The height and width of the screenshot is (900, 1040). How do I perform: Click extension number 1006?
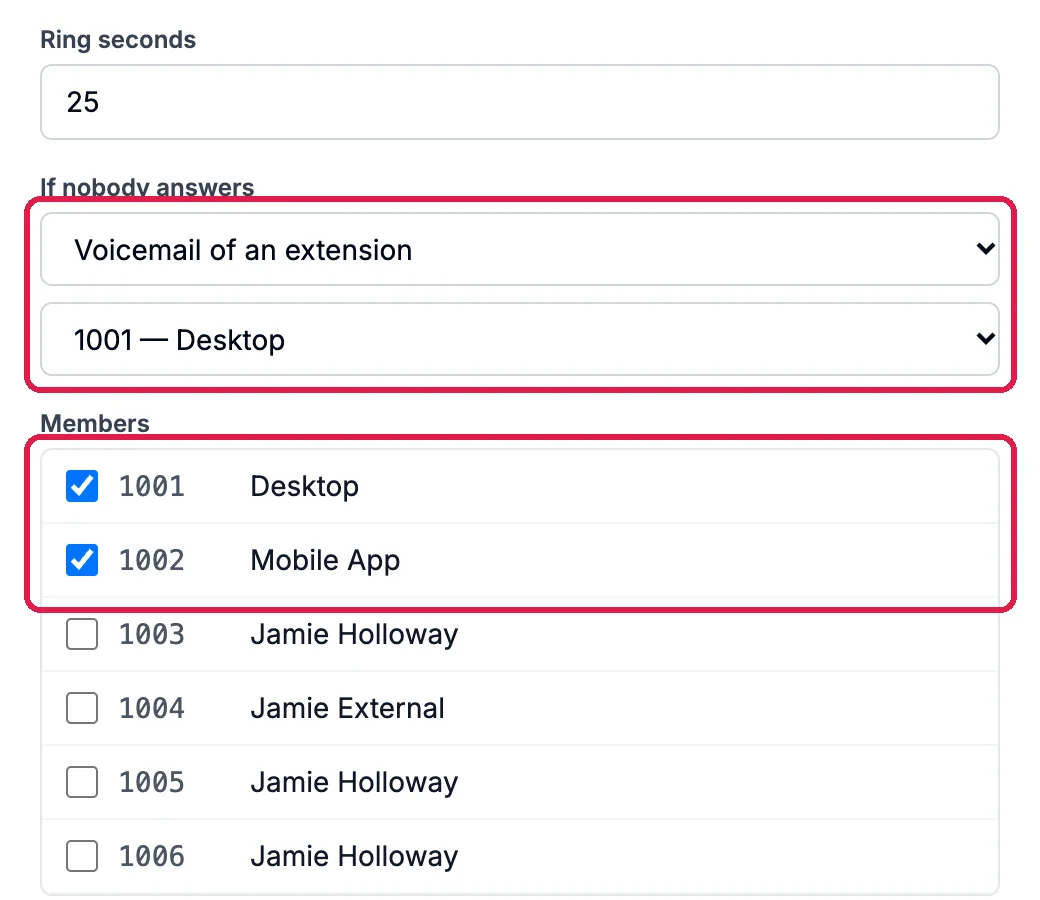(152, 857)
